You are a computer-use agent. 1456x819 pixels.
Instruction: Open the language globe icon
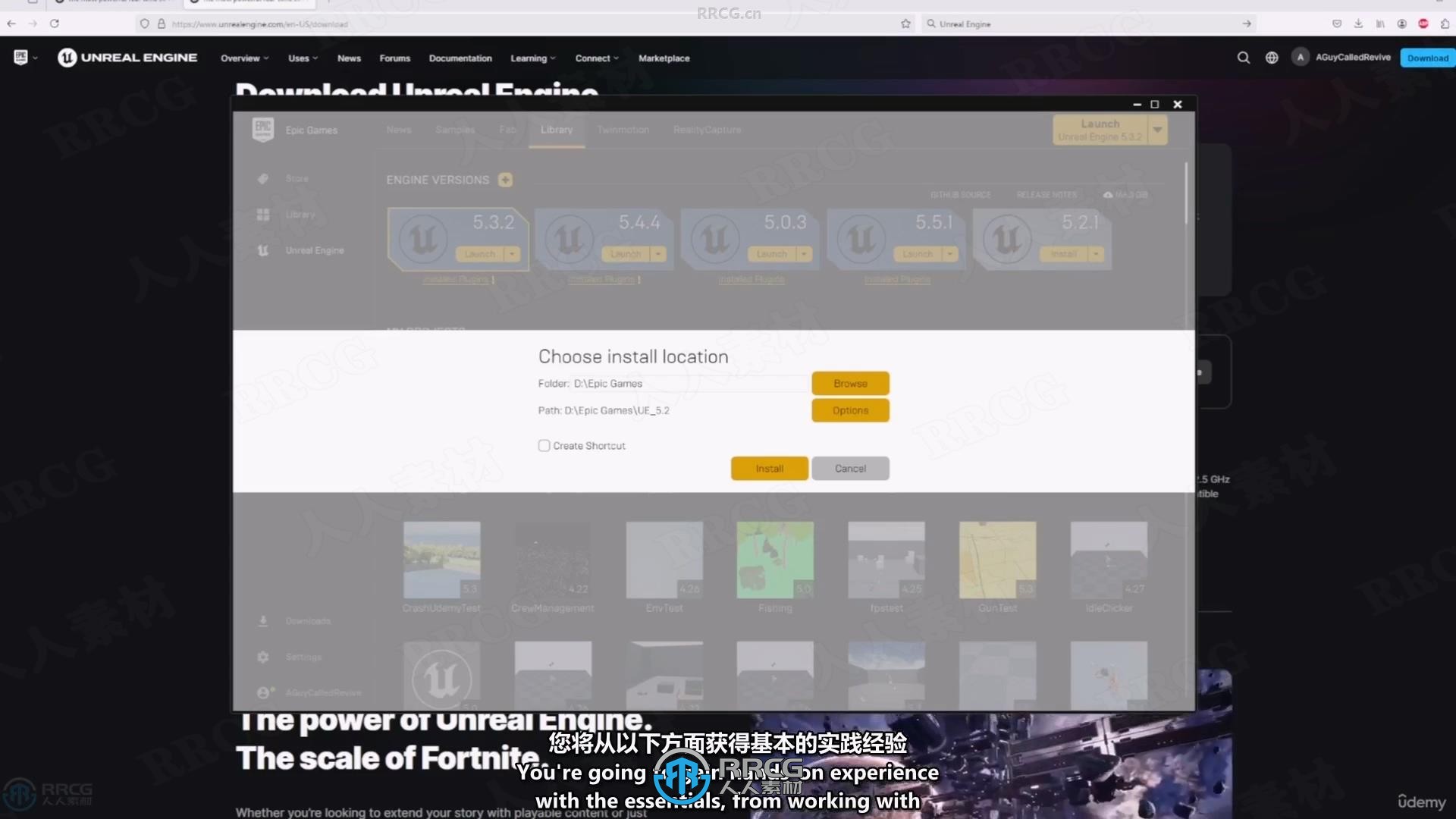(1272, 58)
